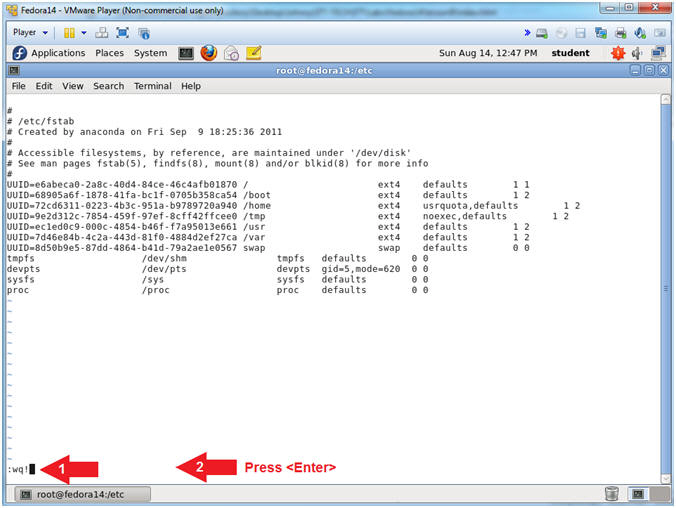Click the red update alert icon
The width and height of the screenshot is (676, 508).
coord(618,53)
